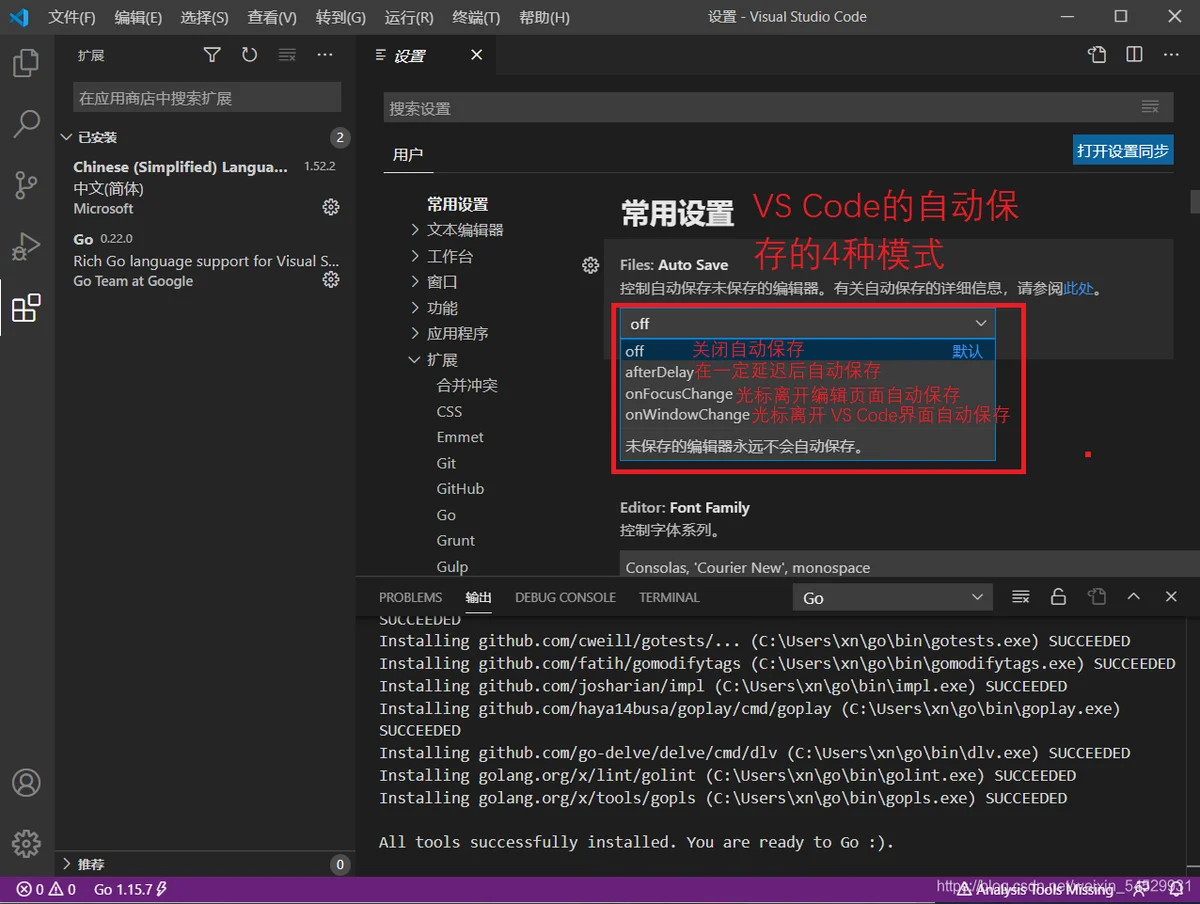Open gear menu for Files: Auto Save setting
Viewport: 1200px width, 904px height.
click(x=591, y=265)
